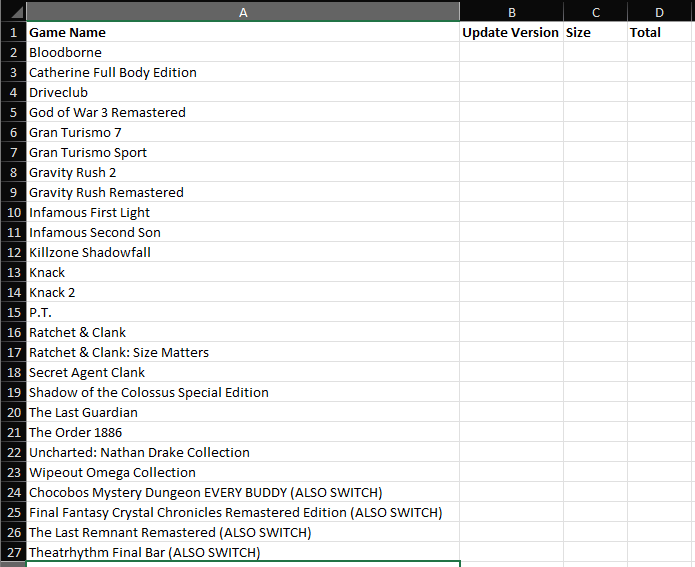Viewport: 695px width, 567px height.
Task: Select the Killzone Shadowfall cell
Action: [243, 252]
